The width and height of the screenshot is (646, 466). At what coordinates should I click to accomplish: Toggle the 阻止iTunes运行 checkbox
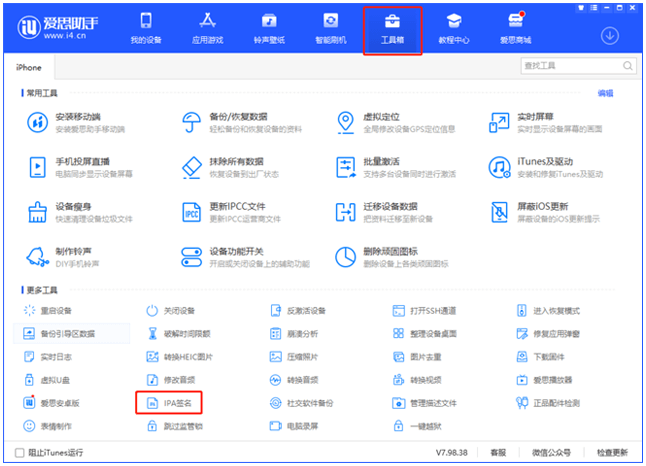(x=22, y=452)
